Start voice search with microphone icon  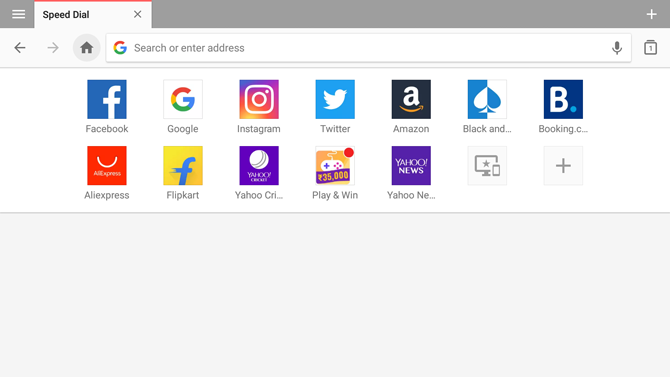point(617,48)
